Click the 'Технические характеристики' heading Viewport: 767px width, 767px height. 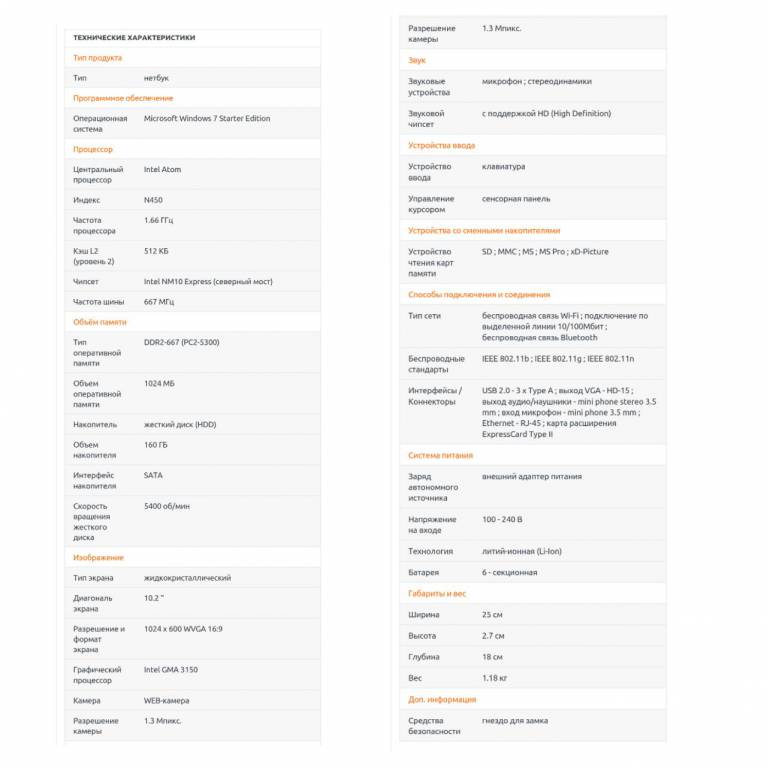tap(134, 38)
